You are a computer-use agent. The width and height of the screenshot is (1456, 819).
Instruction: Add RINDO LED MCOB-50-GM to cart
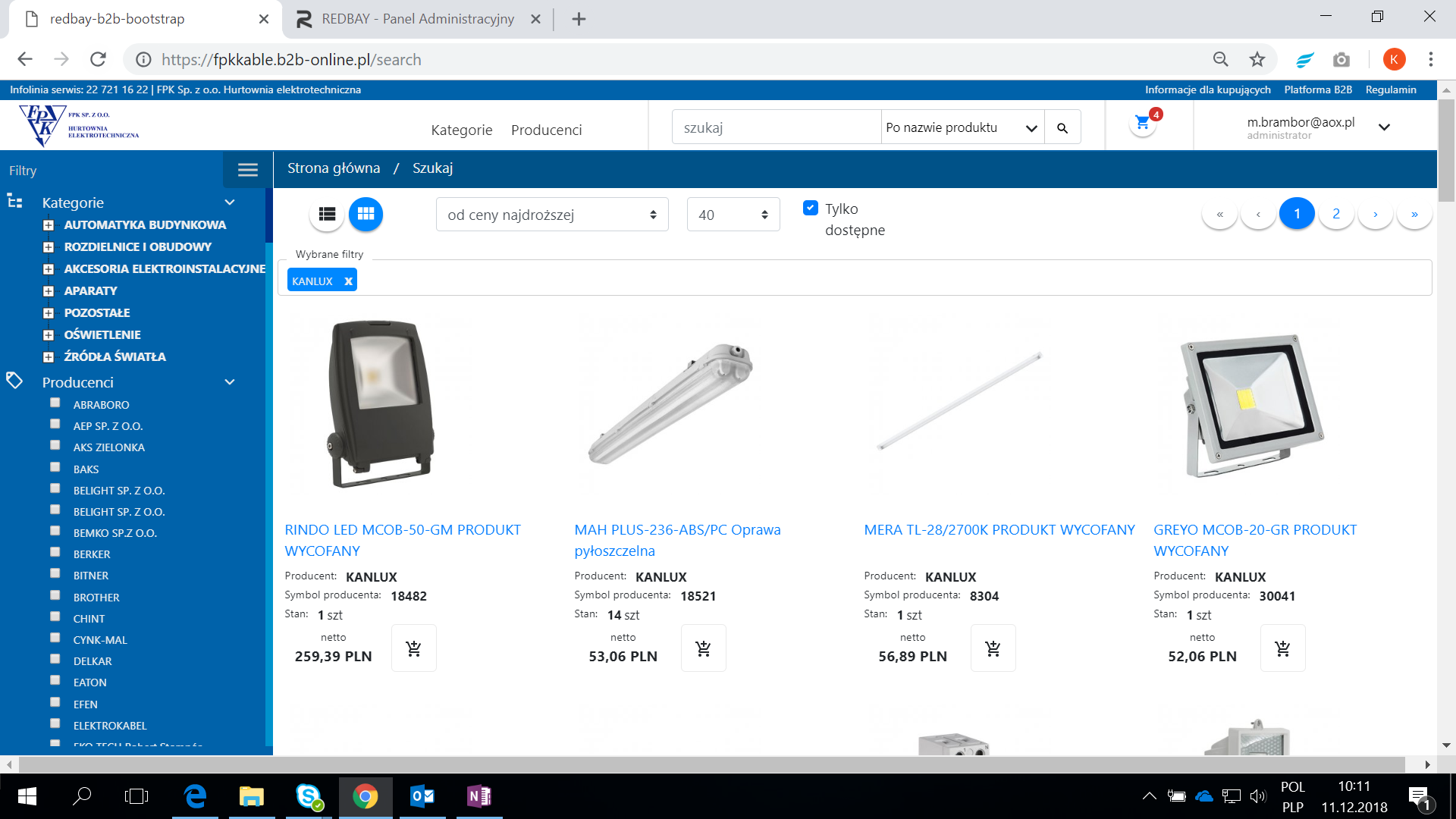(413, 648)
